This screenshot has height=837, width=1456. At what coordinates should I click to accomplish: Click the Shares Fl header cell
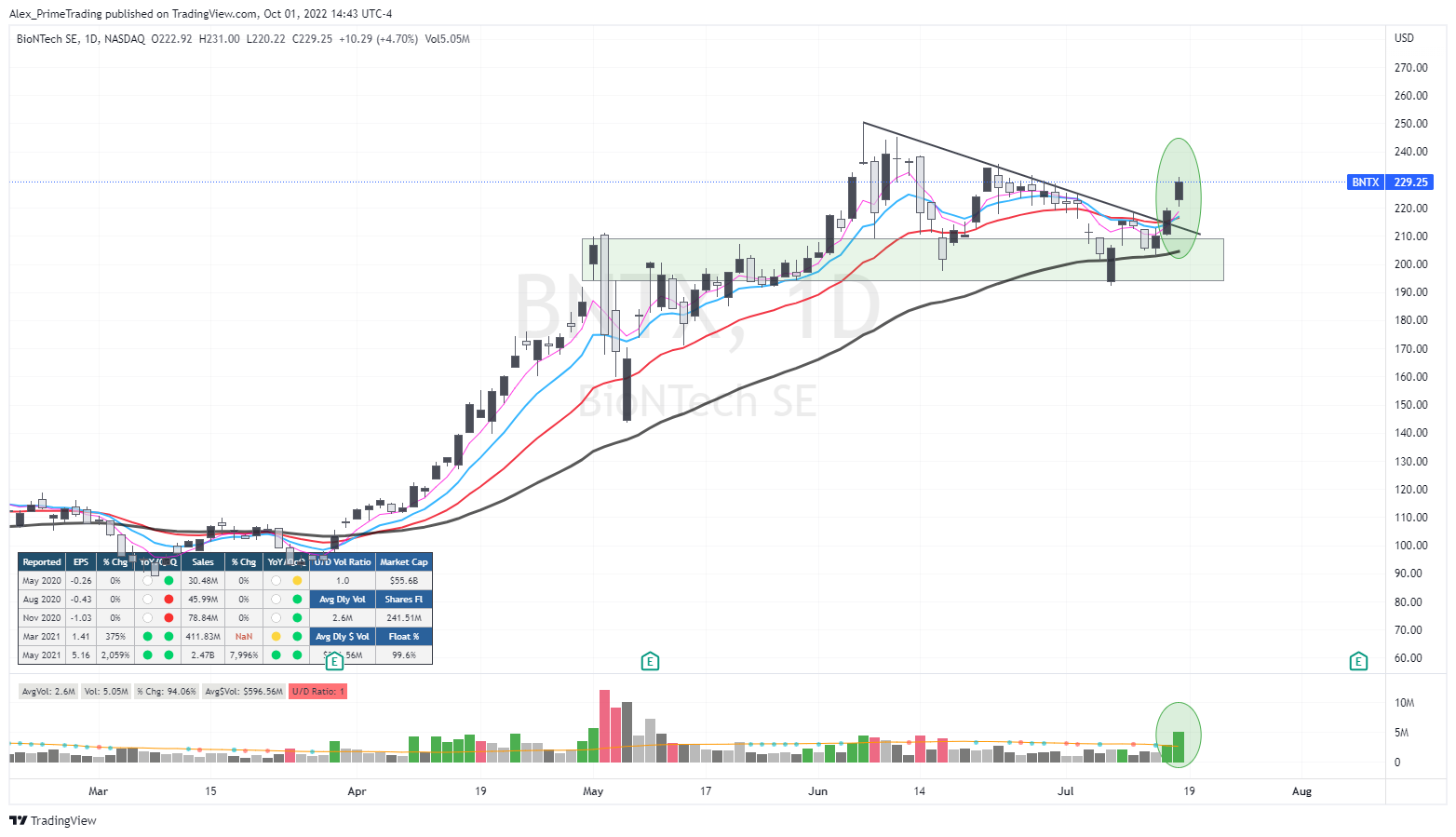tap(404, 599)
